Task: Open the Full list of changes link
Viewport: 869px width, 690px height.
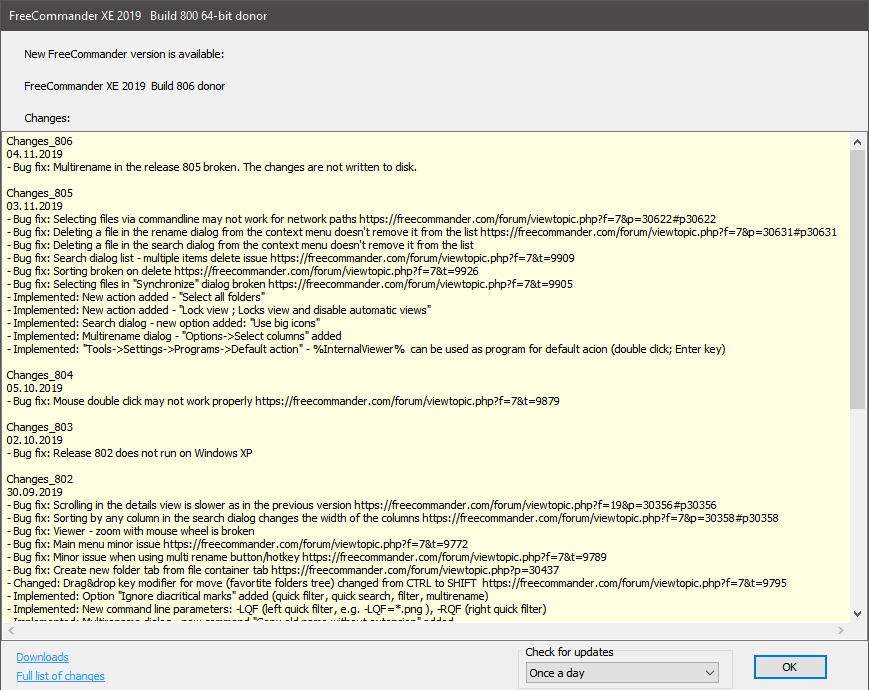Action: [60, 676]
